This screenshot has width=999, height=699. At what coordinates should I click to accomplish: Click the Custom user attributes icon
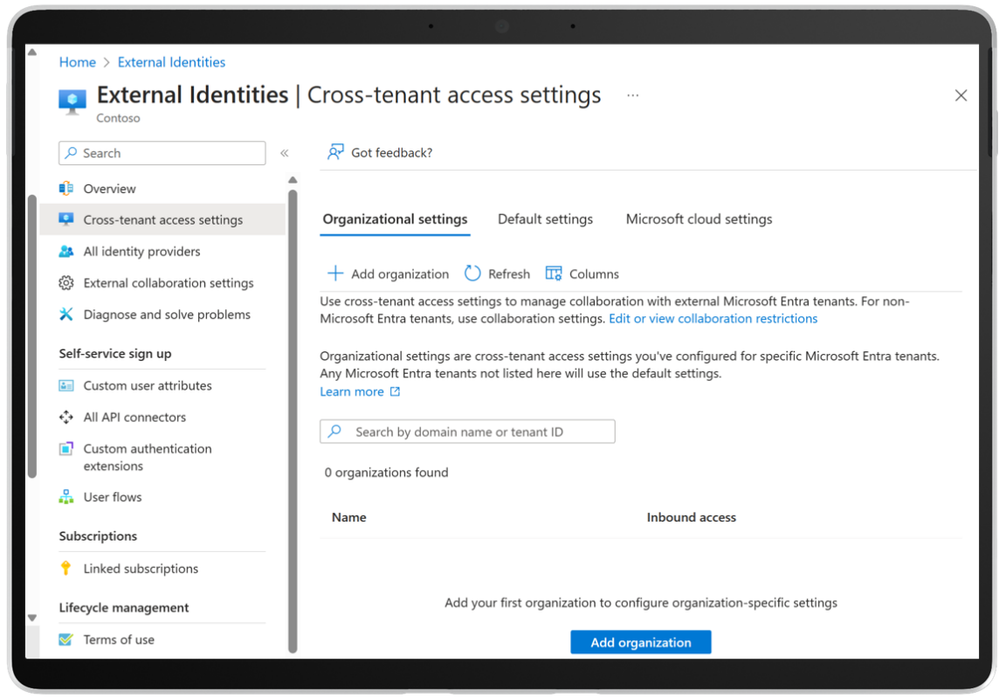67,386
